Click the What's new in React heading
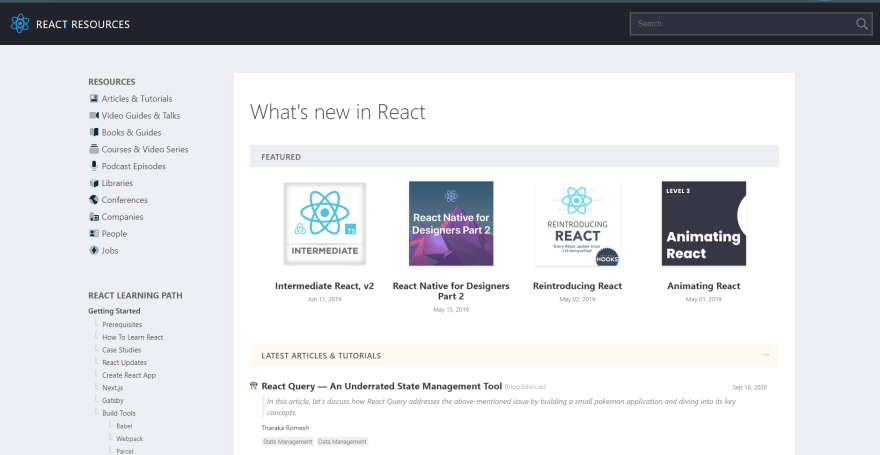 click(338, 112)
